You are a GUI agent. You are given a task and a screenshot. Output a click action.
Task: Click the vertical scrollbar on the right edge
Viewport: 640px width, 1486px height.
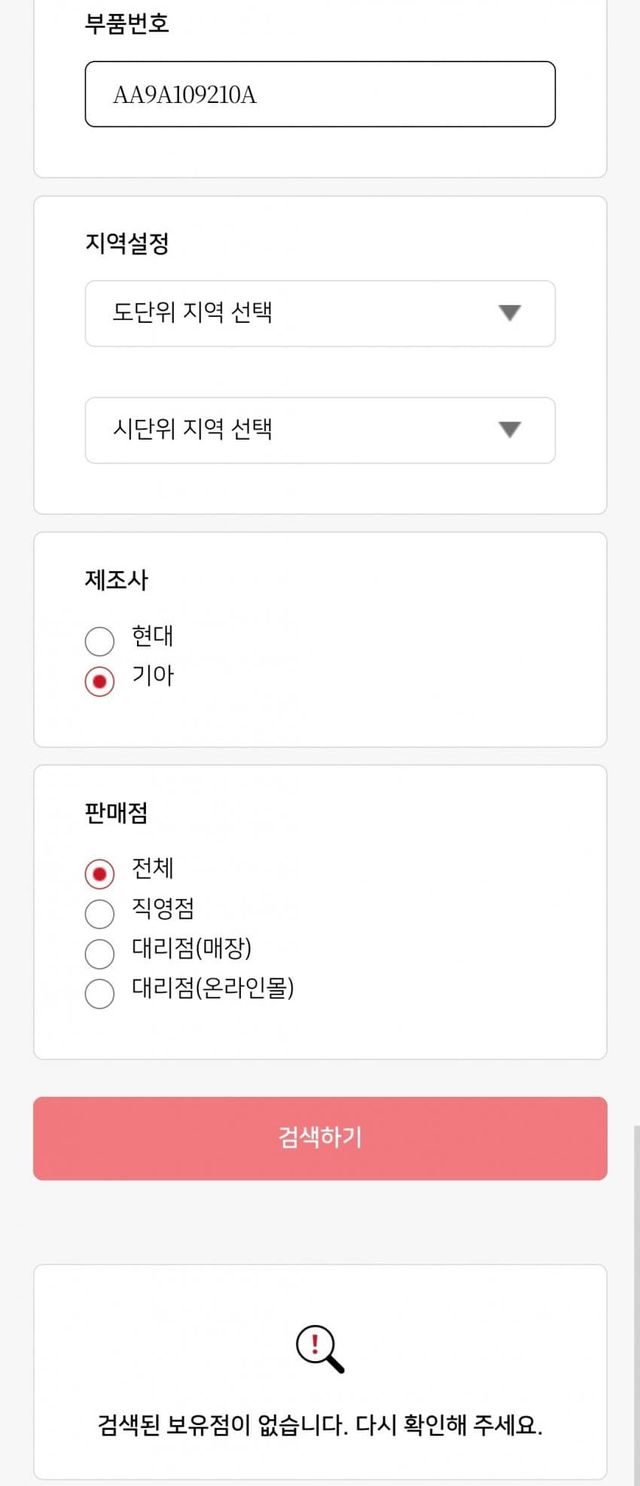636,1300
